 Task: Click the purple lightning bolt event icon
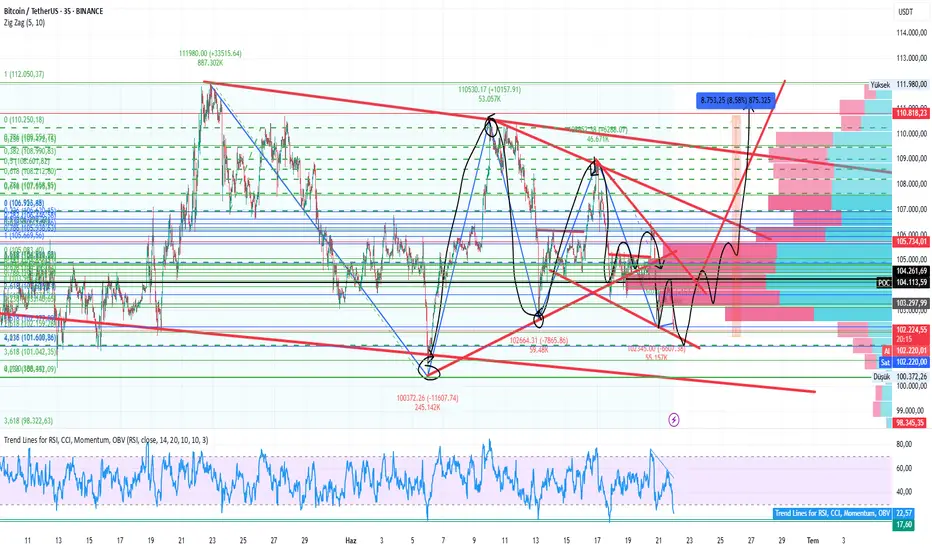click(x=673, y=420)
